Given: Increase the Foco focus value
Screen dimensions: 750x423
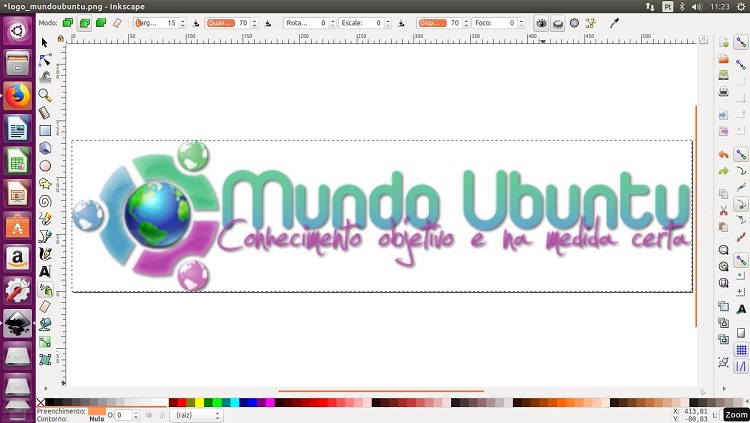Looking at the screenshot, I should tap(521, 20).
